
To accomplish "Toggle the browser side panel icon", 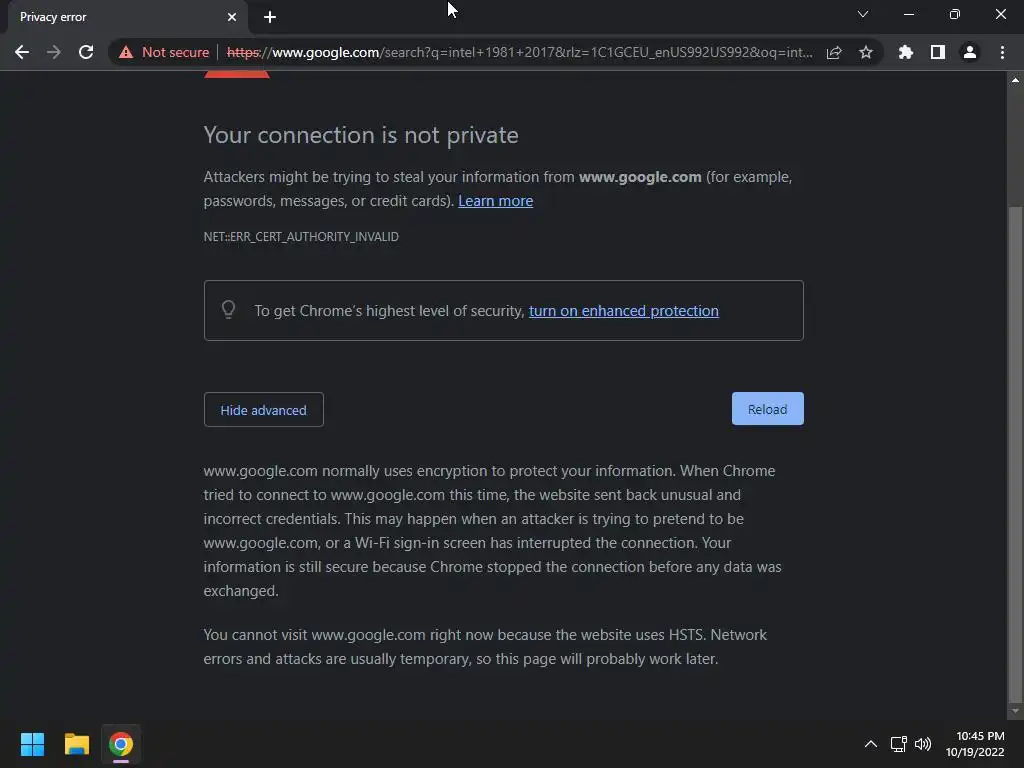I will tap(938, 52).
